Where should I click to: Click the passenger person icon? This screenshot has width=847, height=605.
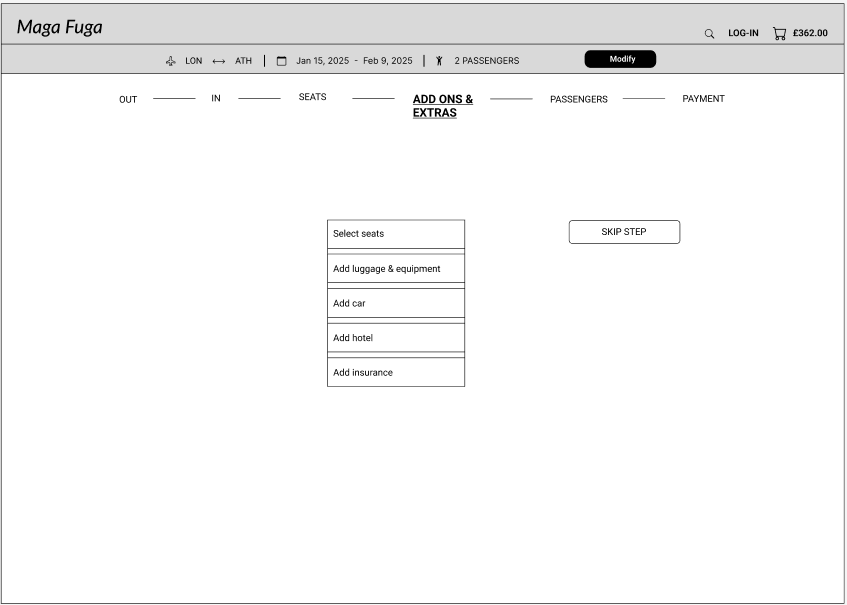pyautogui.click(x=439, y=61)
